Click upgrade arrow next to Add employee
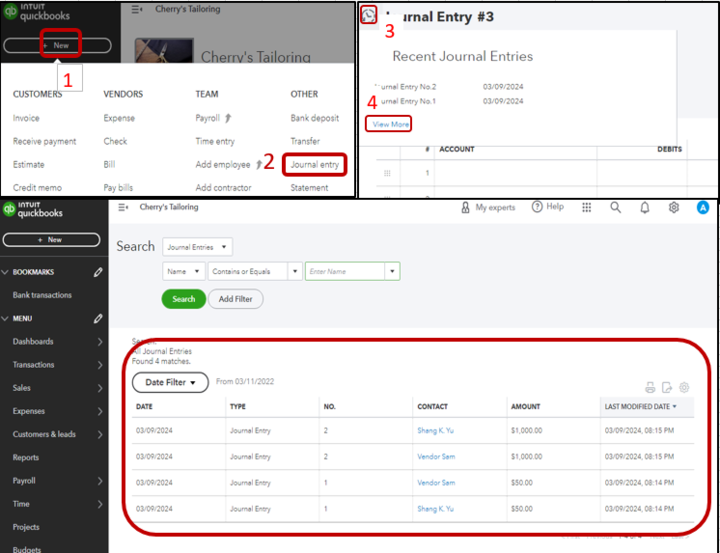 259,164
